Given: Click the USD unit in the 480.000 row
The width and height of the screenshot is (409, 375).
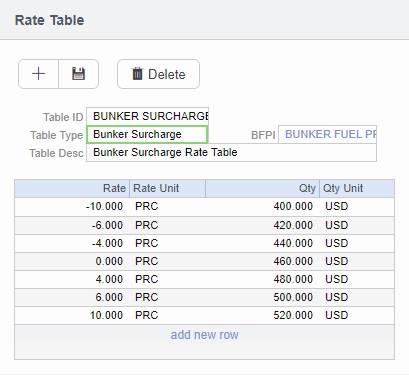Looking at the screenshot, I should coord(357,279).
